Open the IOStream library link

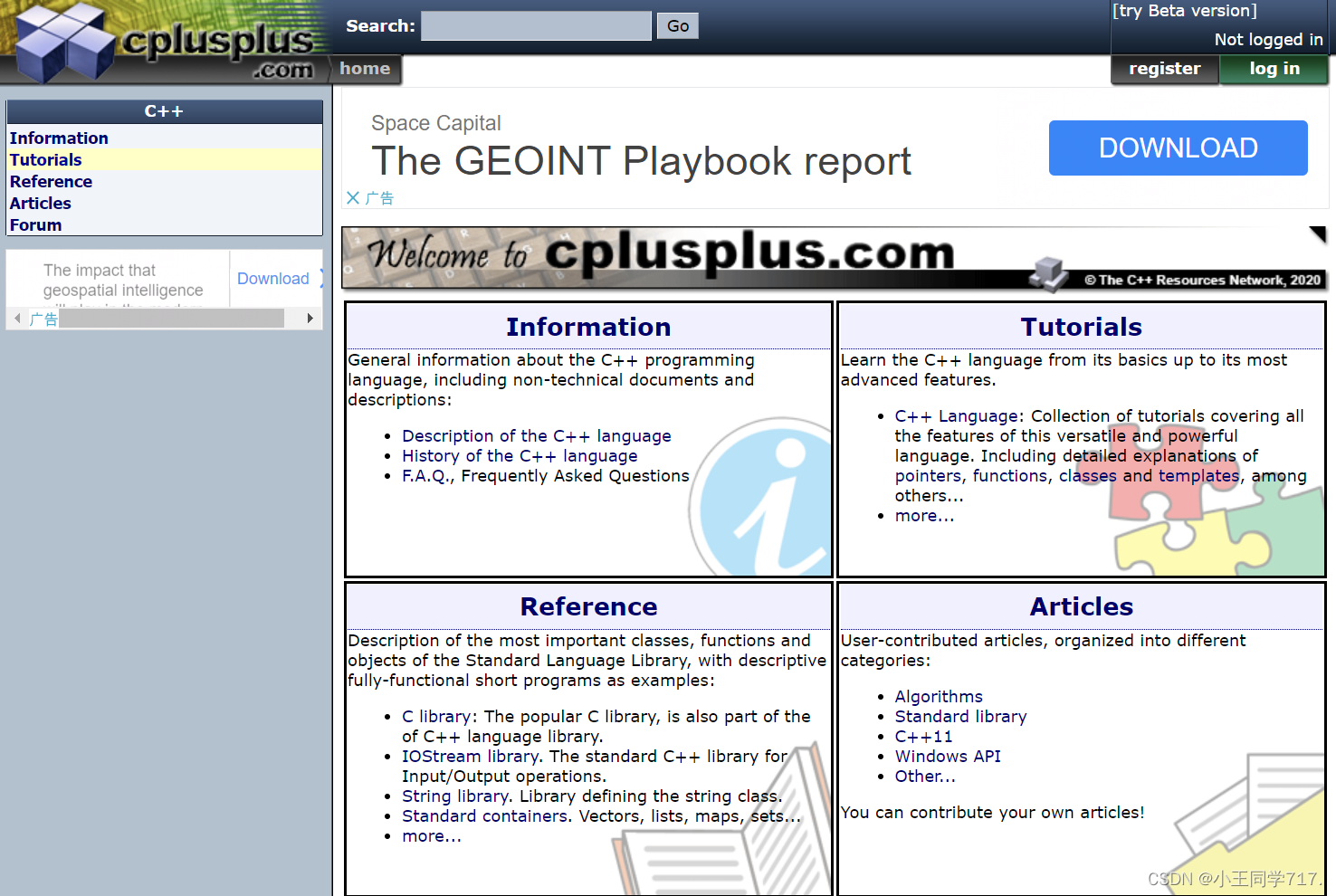tap(470, 757)
